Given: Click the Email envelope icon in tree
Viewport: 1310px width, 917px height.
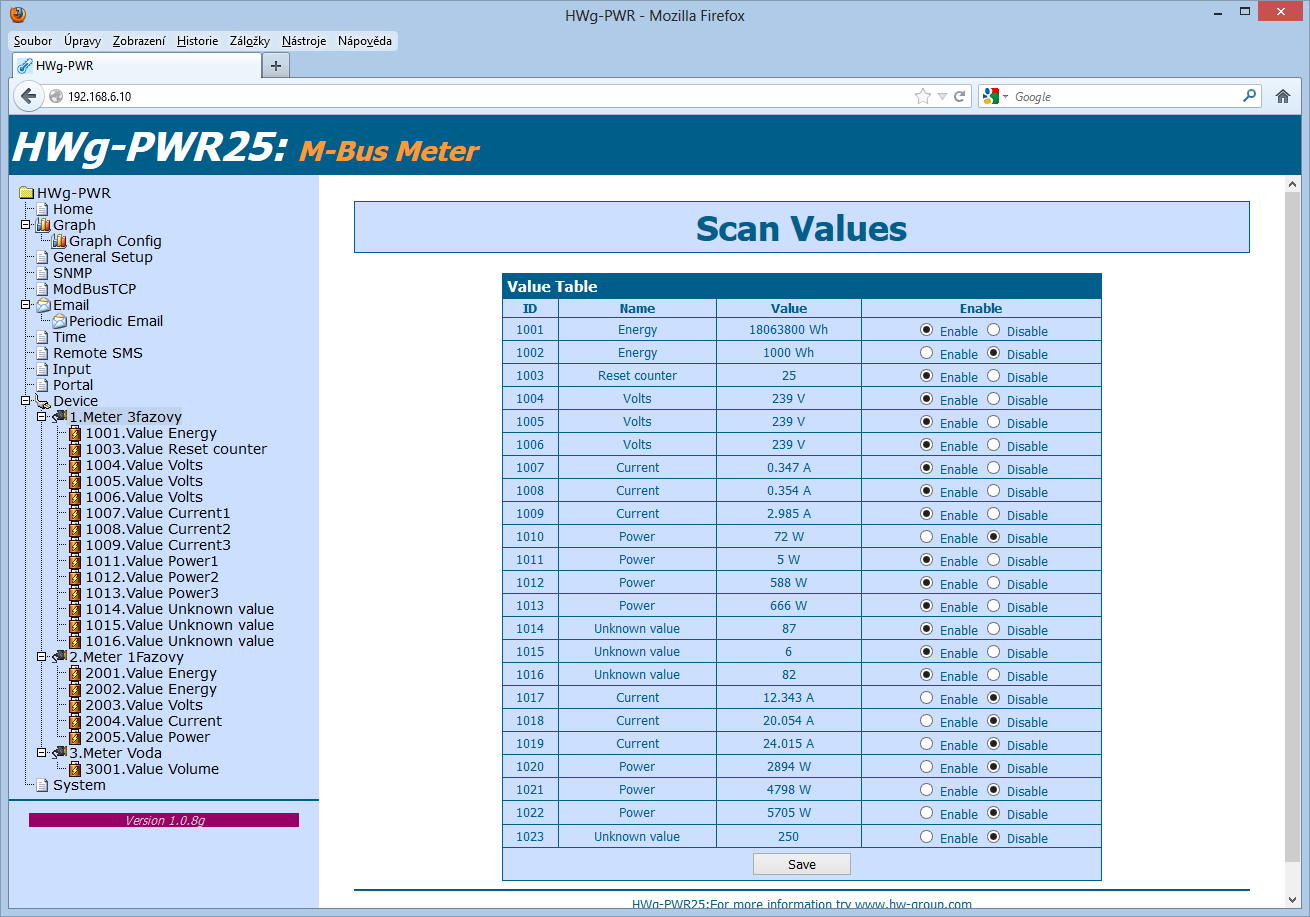Looking at the screenshot, I should click(43, 305).
